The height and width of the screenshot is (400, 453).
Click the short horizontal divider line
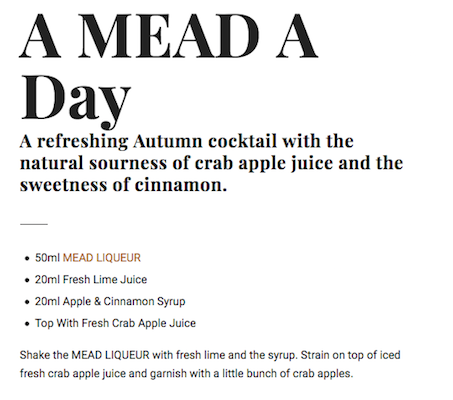[34, 224]
